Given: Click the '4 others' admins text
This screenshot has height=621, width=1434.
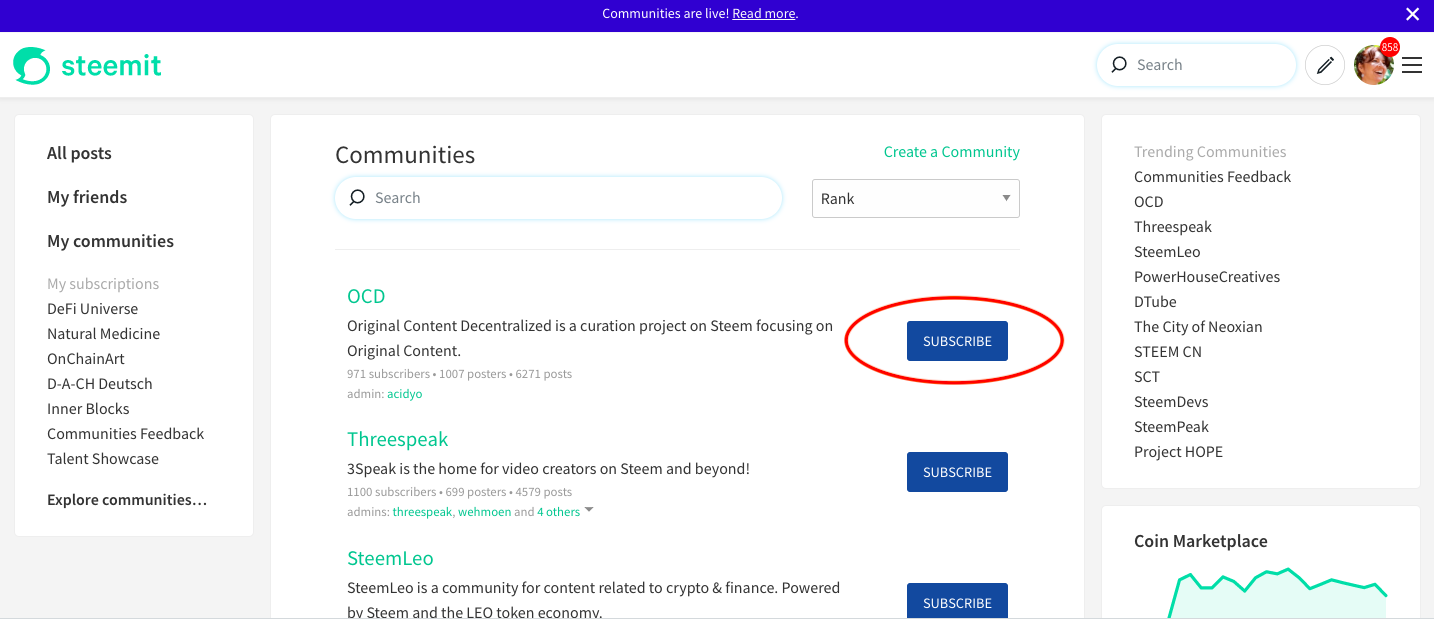Looking at the screenshot, I should [558, 512].
